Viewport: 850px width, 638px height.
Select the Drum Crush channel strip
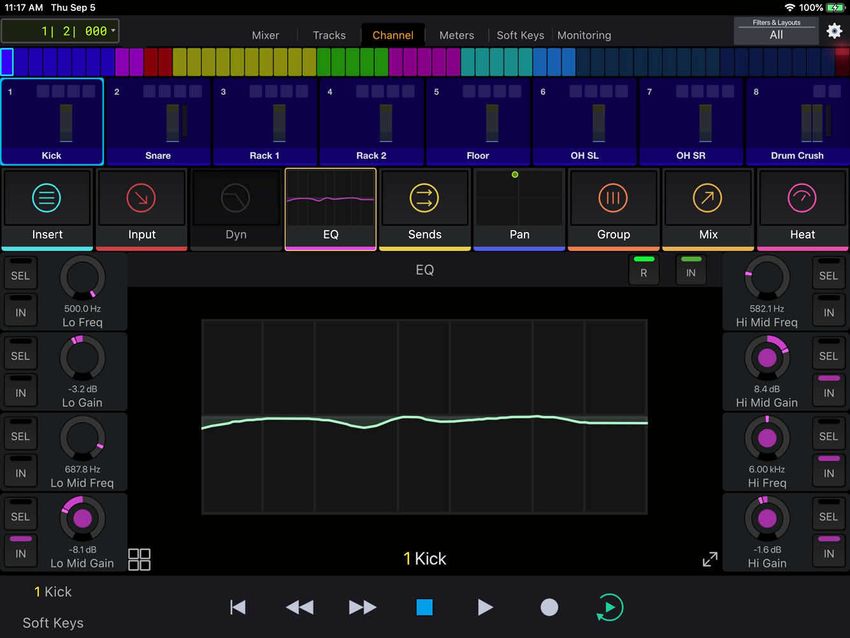[x=797, y=121]
